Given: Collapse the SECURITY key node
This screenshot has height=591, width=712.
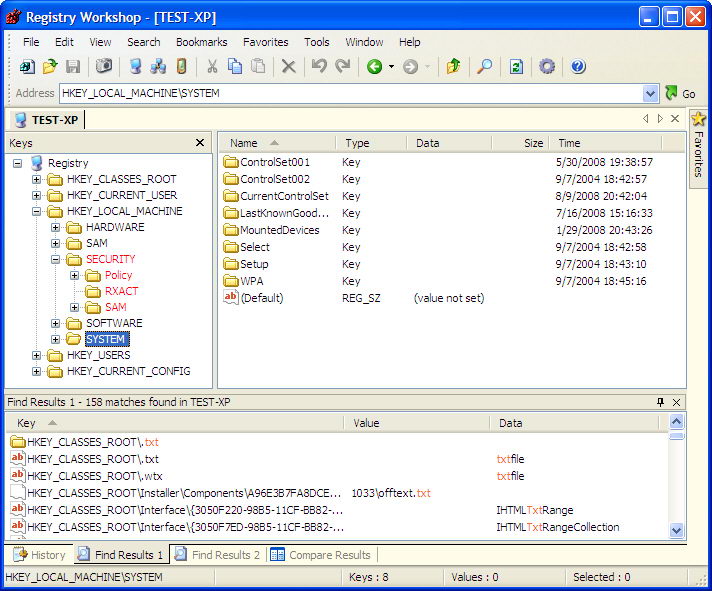Looking at the screenshot, I should (x=56, y=260).
